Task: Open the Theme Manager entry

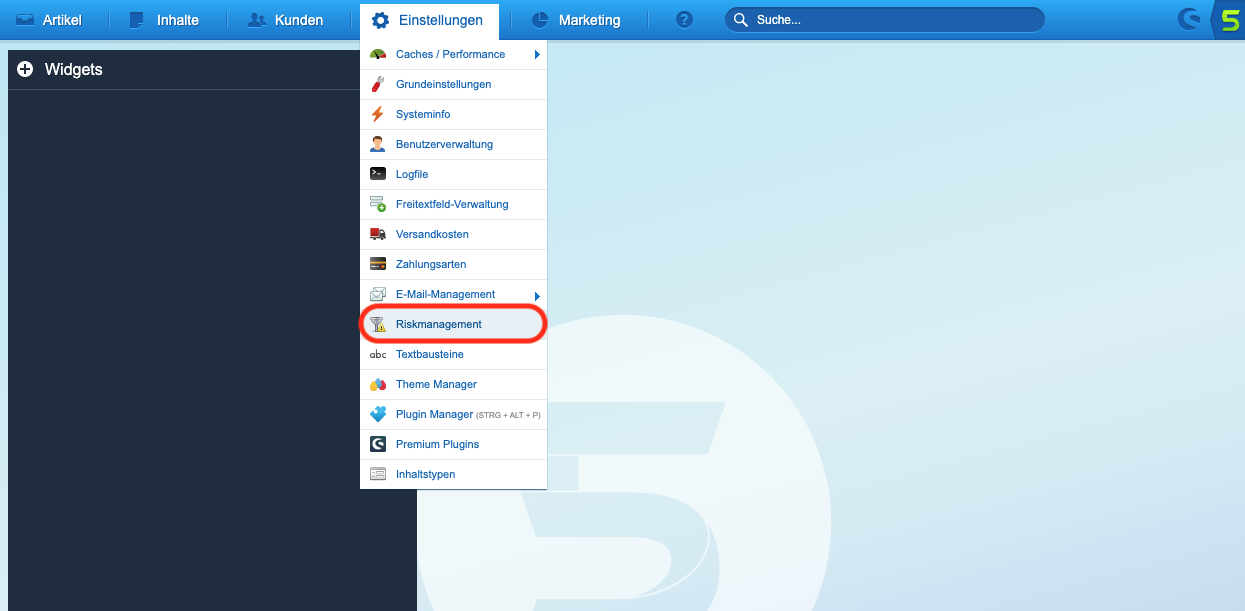Action: coord(453,384)
